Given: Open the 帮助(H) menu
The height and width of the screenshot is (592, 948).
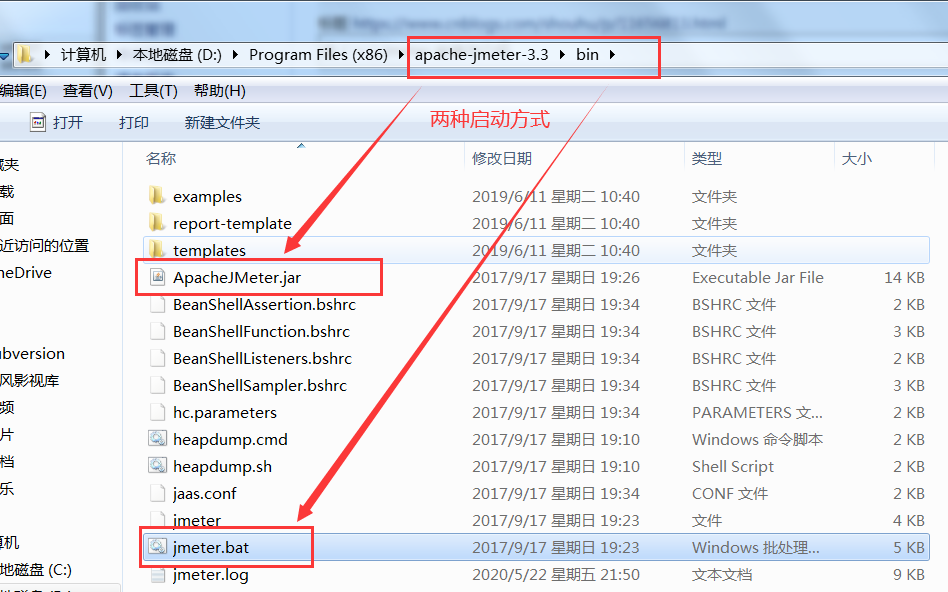Looking at the screenshot, I should point(219,91).
